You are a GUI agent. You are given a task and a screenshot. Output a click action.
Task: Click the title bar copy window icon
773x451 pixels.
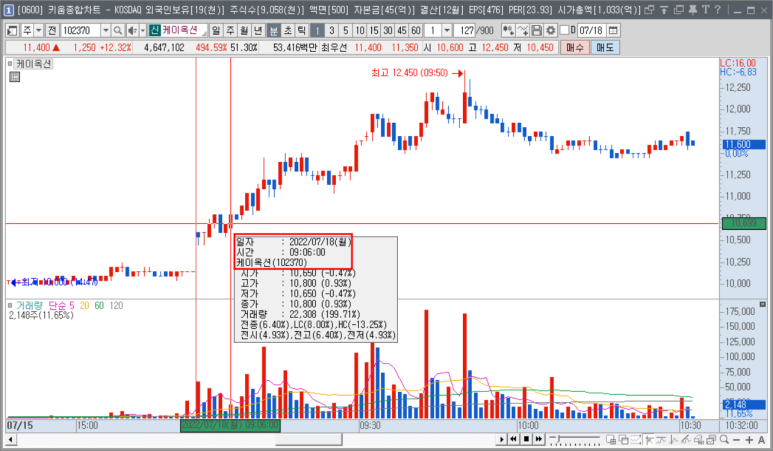678,9
